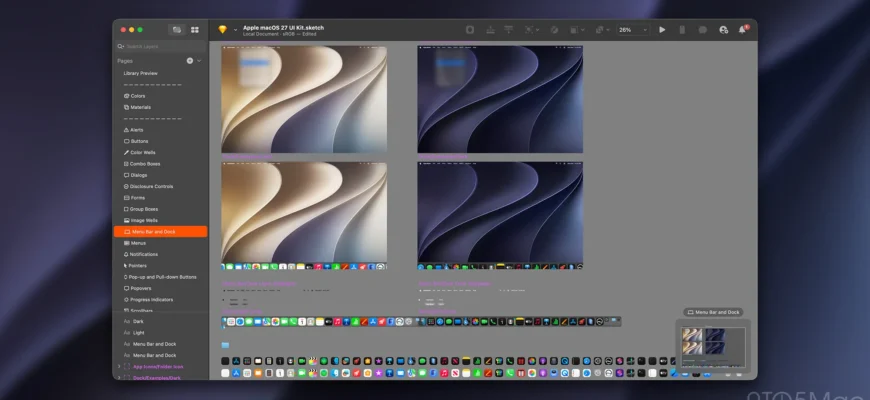Open the Library Preview page
This screenshot has height=400, width=870.
pos(160,73)
